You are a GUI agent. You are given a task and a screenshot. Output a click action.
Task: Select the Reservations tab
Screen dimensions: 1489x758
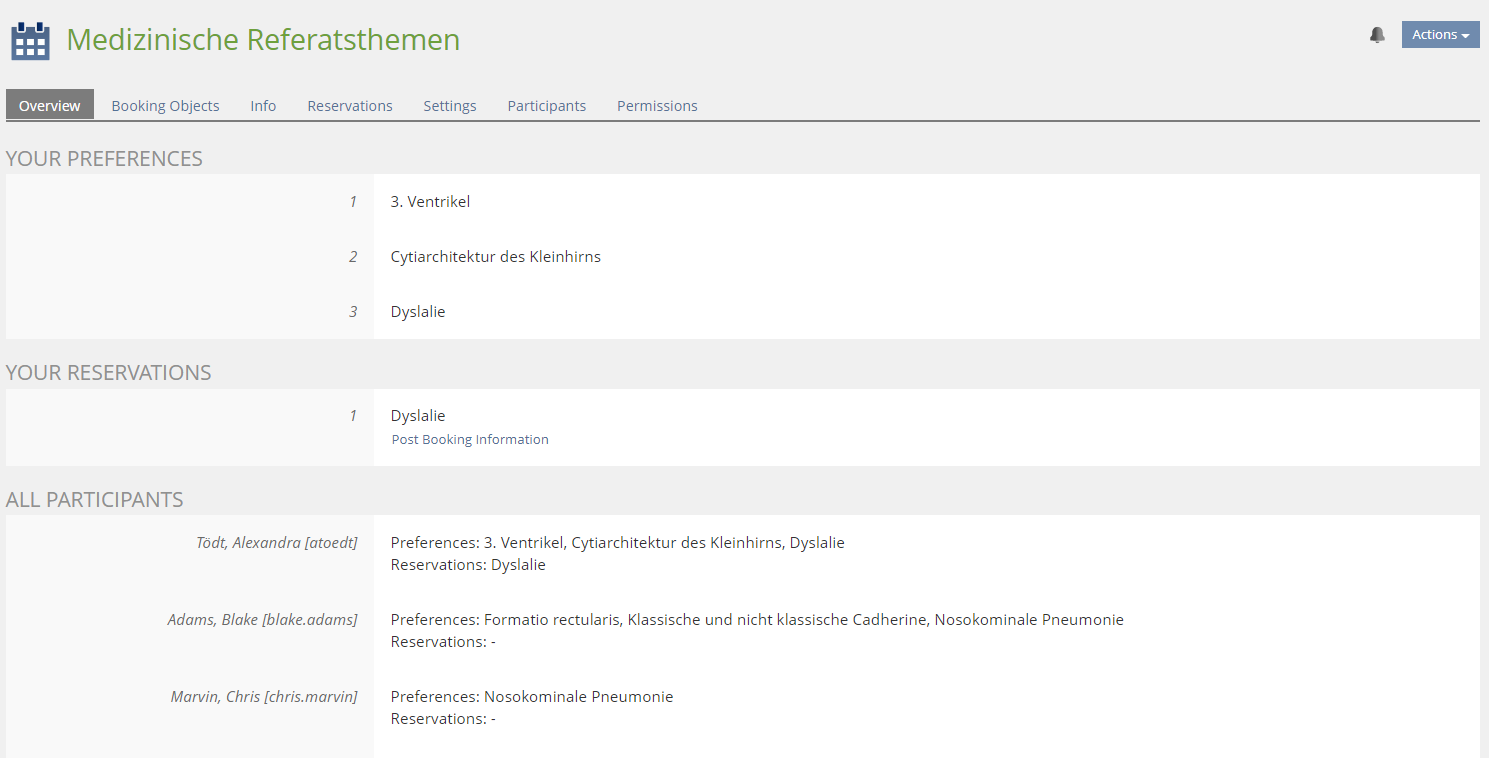pyautogui.click(x=350, y=105)
